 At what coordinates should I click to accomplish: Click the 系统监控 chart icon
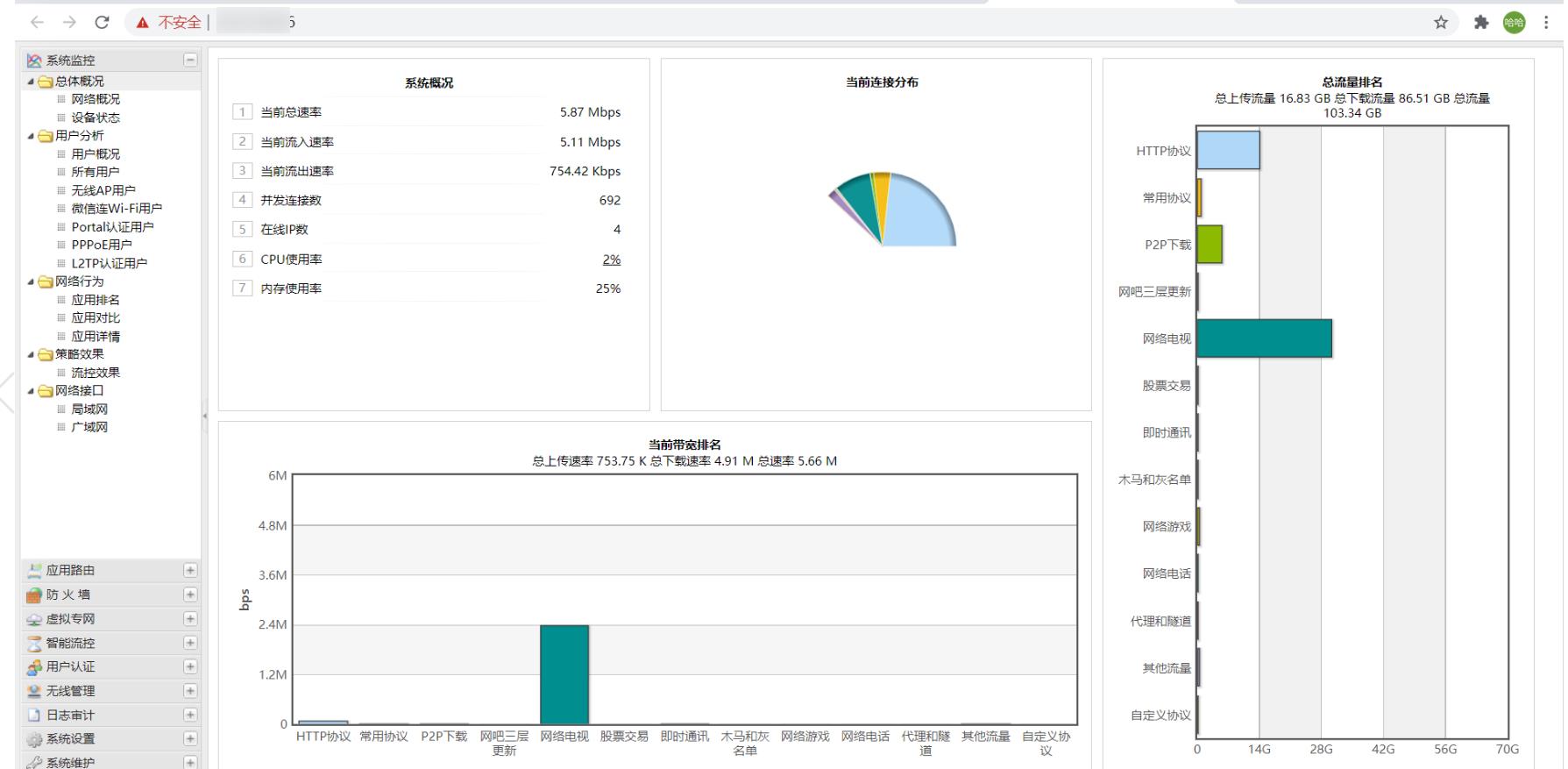pyautogui.click(x=34, y=61)
